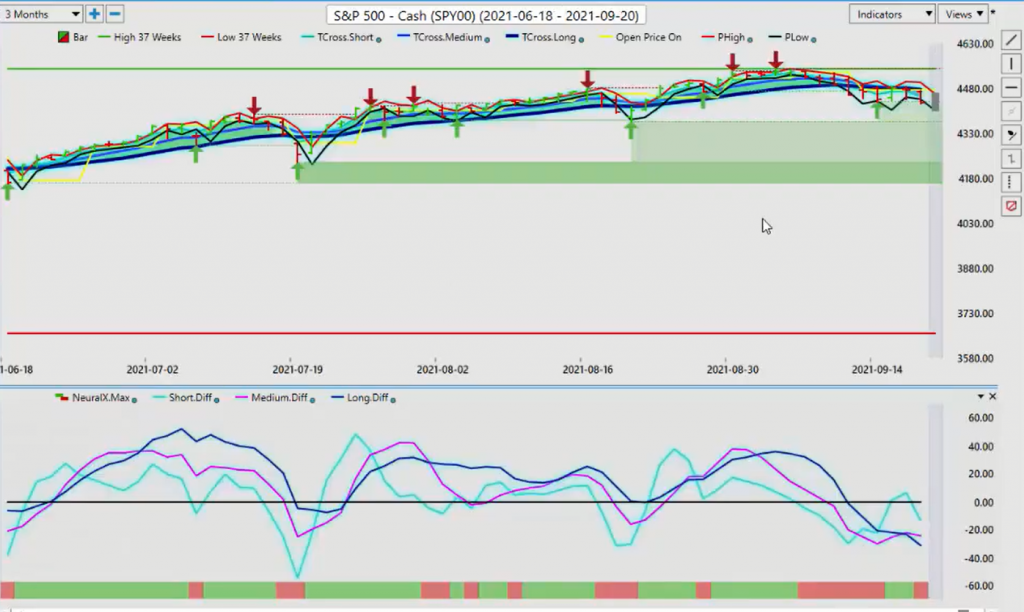Screen dimensions: 1024x612
Task: Click the 3730.00 price axis label
Action: [975, 314]
